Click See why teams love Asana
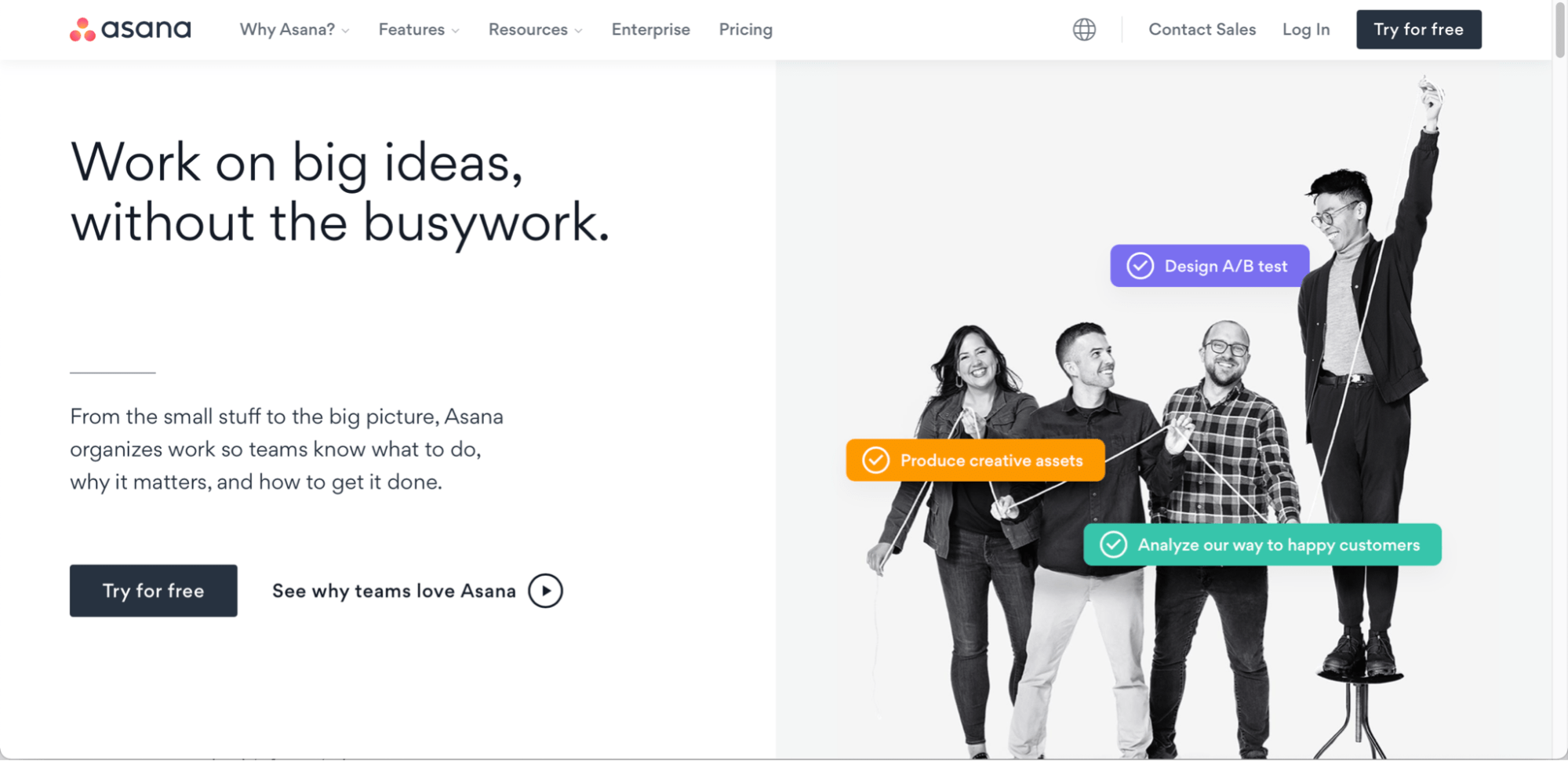Screen dimensions: 1568x761 tap(394, 591)
